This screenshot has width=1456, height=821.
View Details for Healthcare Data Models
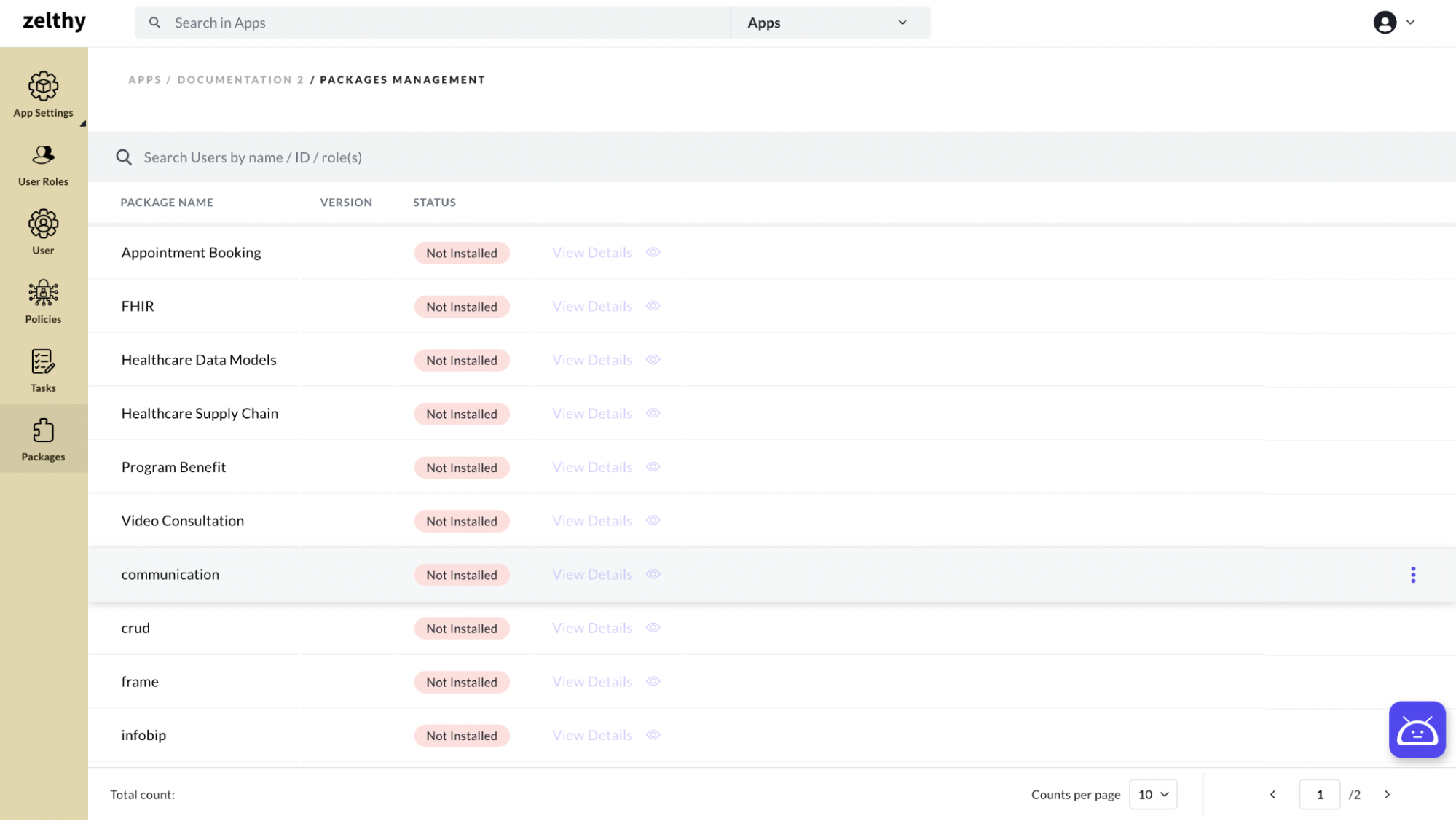(592, 359)
